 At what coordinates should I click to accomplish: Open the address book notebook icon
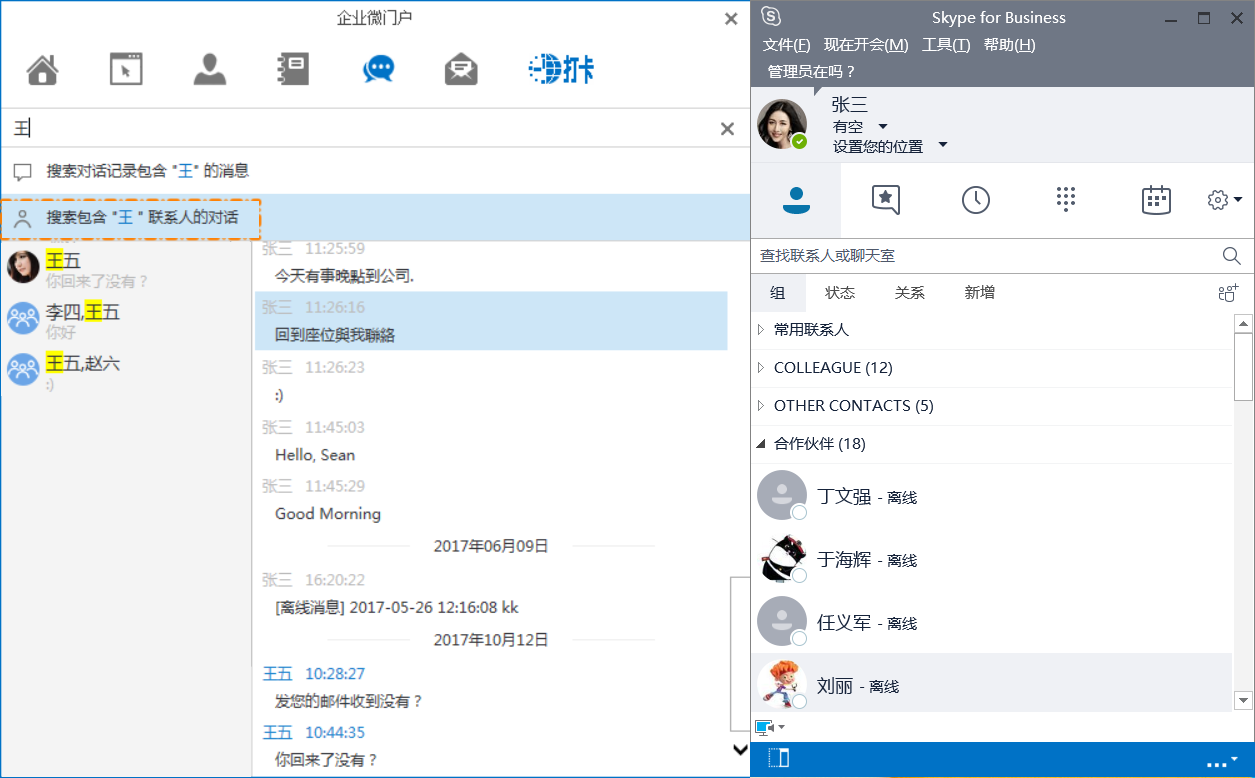coord(294,69)
